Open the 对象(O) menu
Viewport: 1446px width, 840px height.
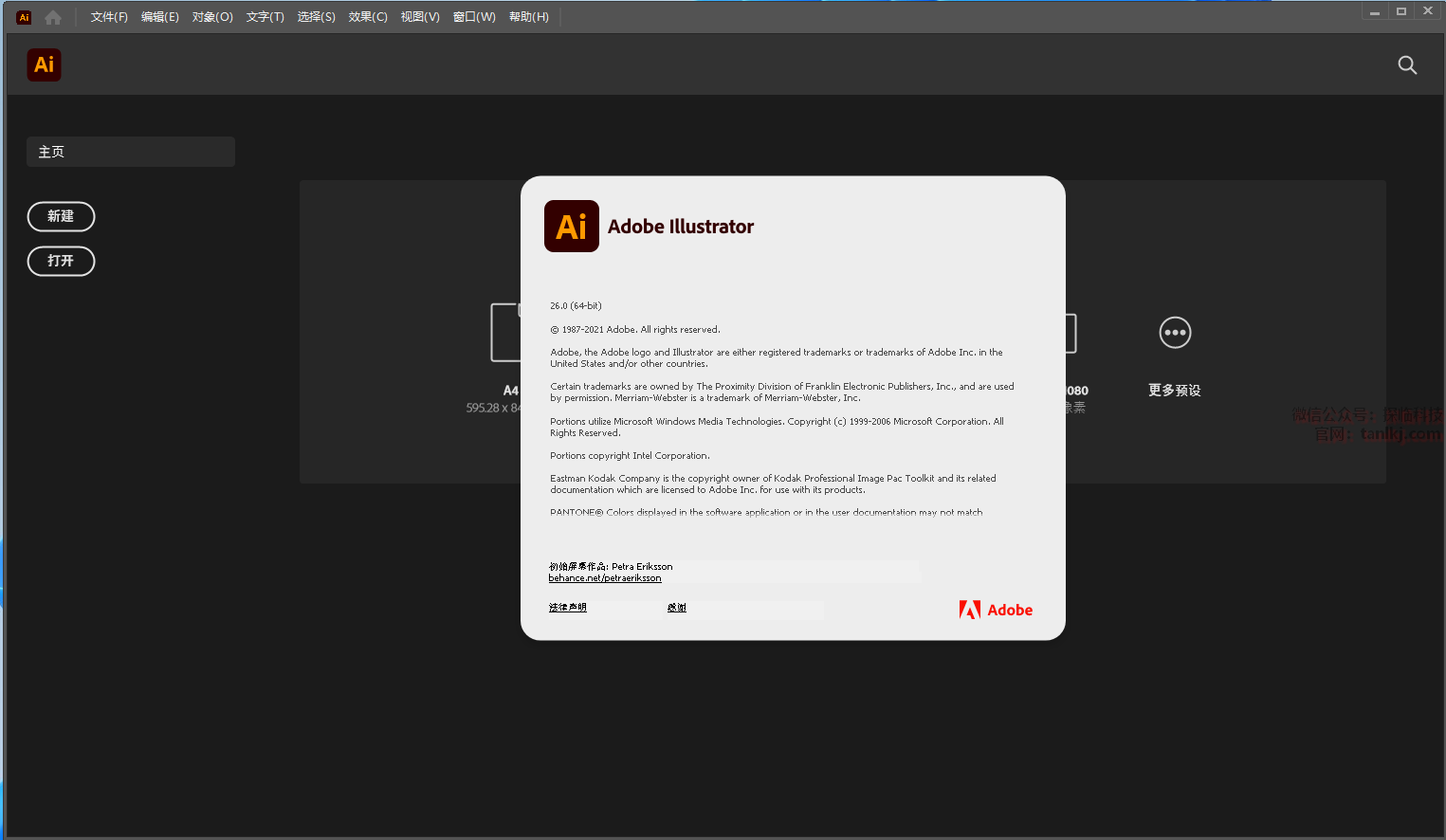click(212, 17)
